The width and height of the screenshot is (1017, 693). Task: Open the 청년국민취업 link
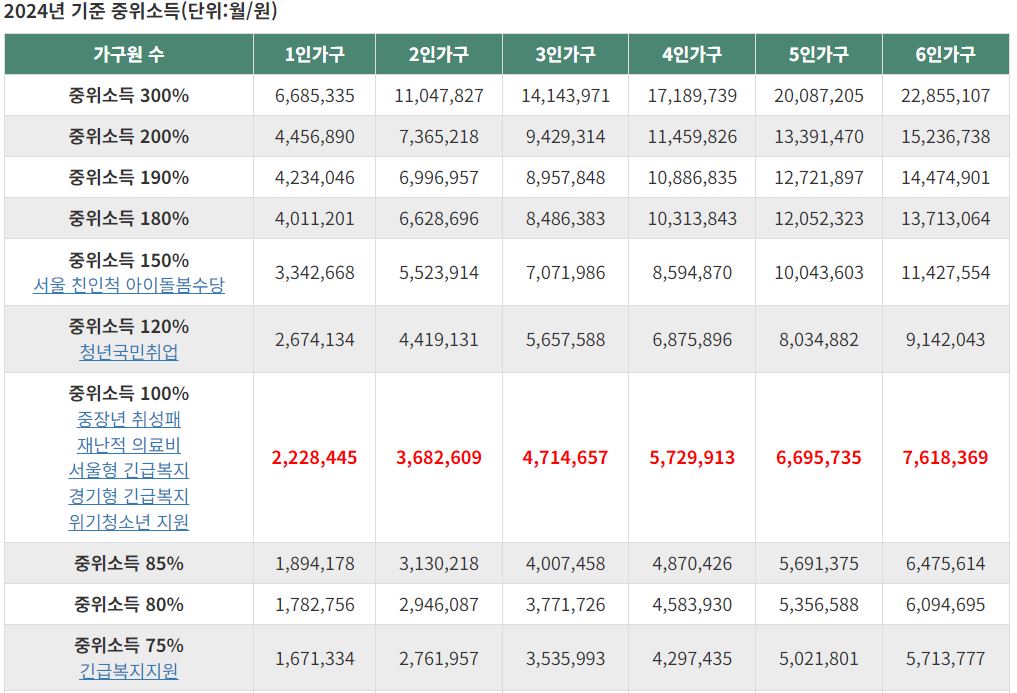click(x=127, y=348)
